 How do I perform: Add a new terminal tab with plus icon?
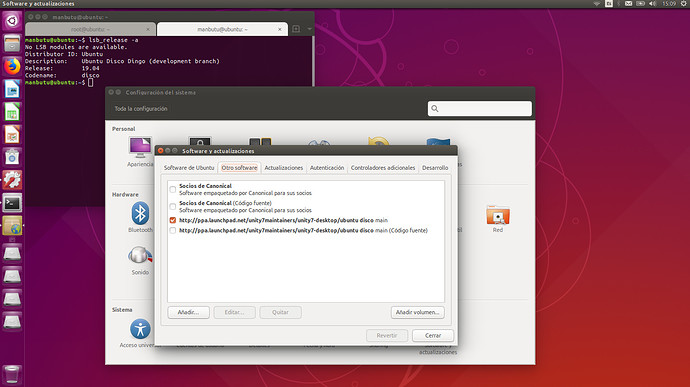(296, 29)
